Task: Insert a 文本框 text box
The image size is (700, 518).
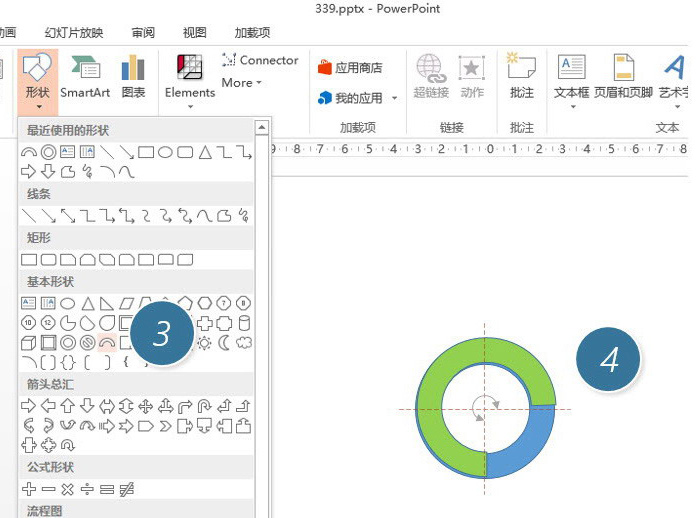Action: click(x=571, y=76)
